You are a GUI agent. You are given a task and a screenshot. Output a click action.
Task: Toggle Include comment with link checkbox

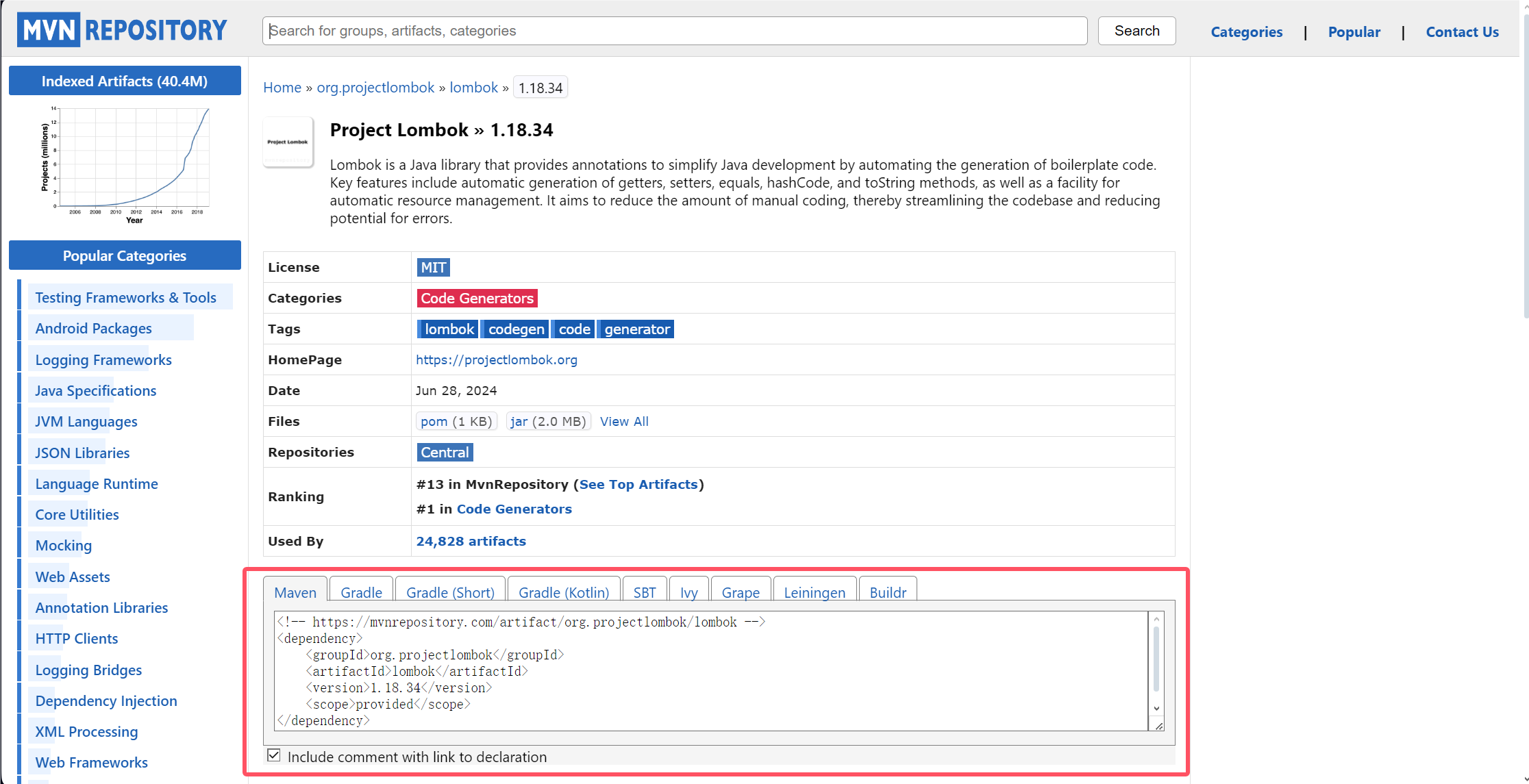pyautogui.click(x=274, y=755)
